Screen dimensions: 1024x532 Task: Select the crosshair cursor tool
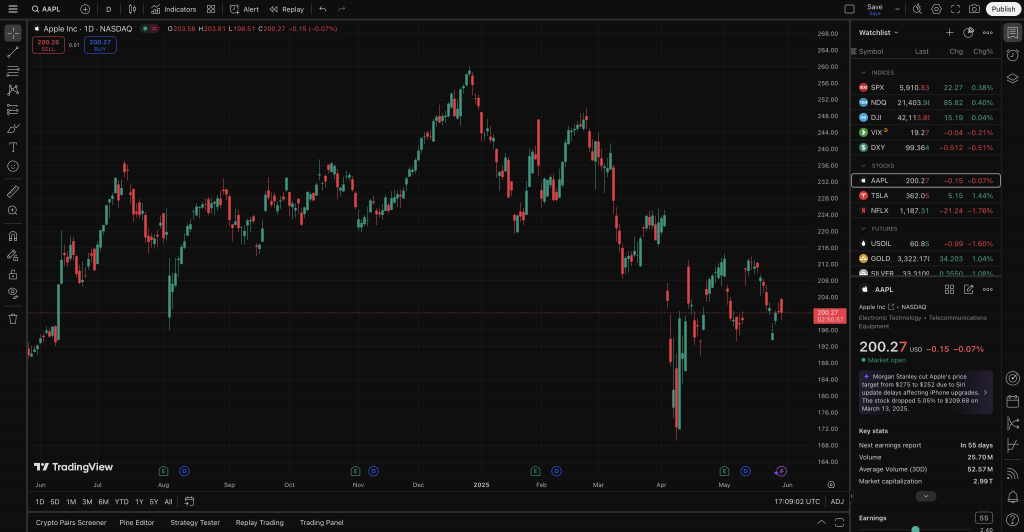pyautogui.click(x=13, y=33)
